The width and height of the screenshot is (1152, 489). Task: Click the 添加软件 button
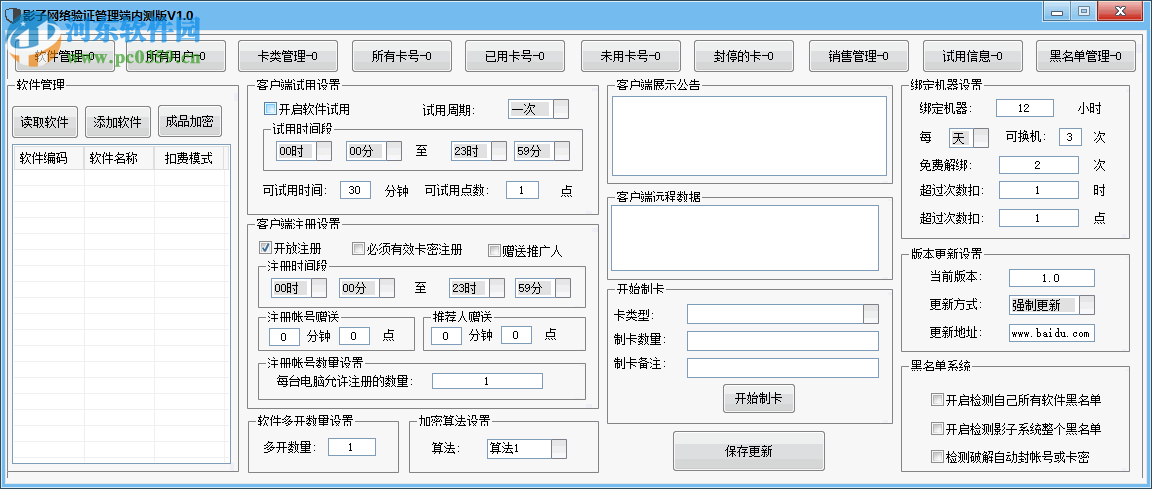point(118,122)
